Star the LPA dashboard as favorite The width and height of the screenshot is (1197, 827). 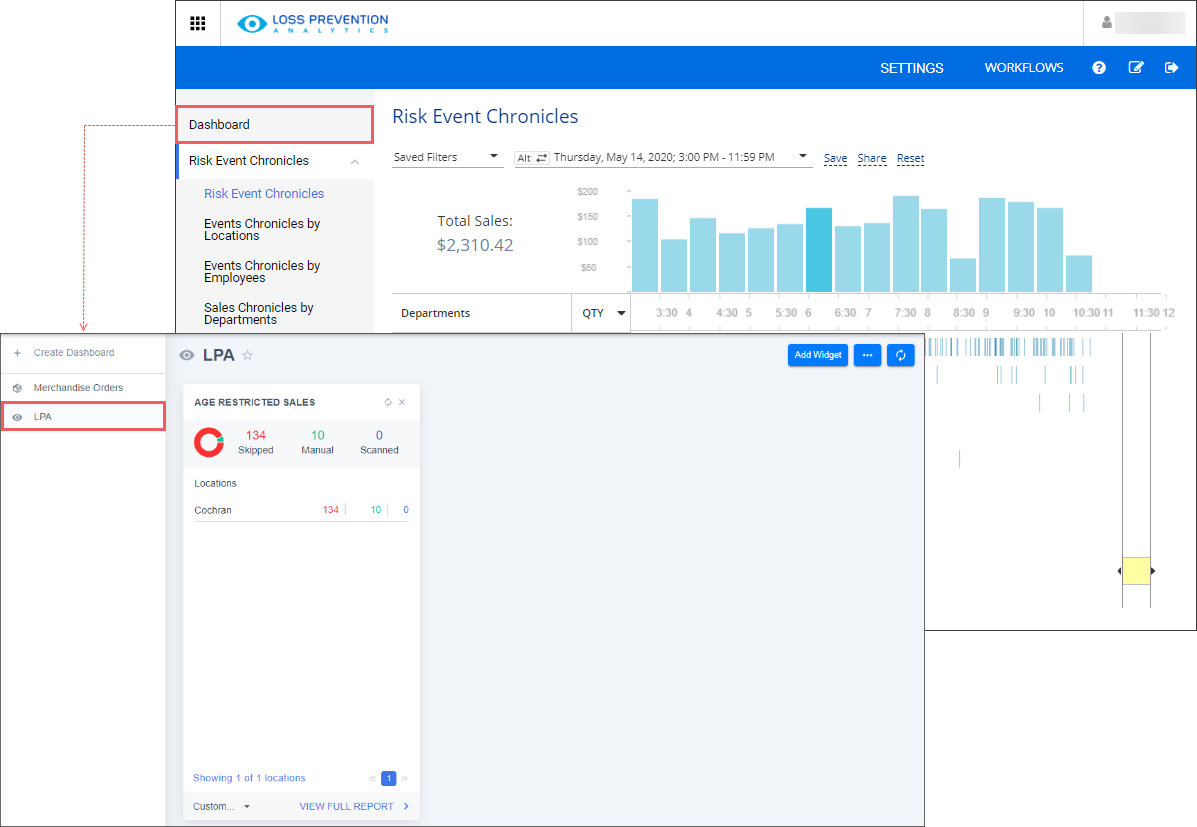coord(248,355)
